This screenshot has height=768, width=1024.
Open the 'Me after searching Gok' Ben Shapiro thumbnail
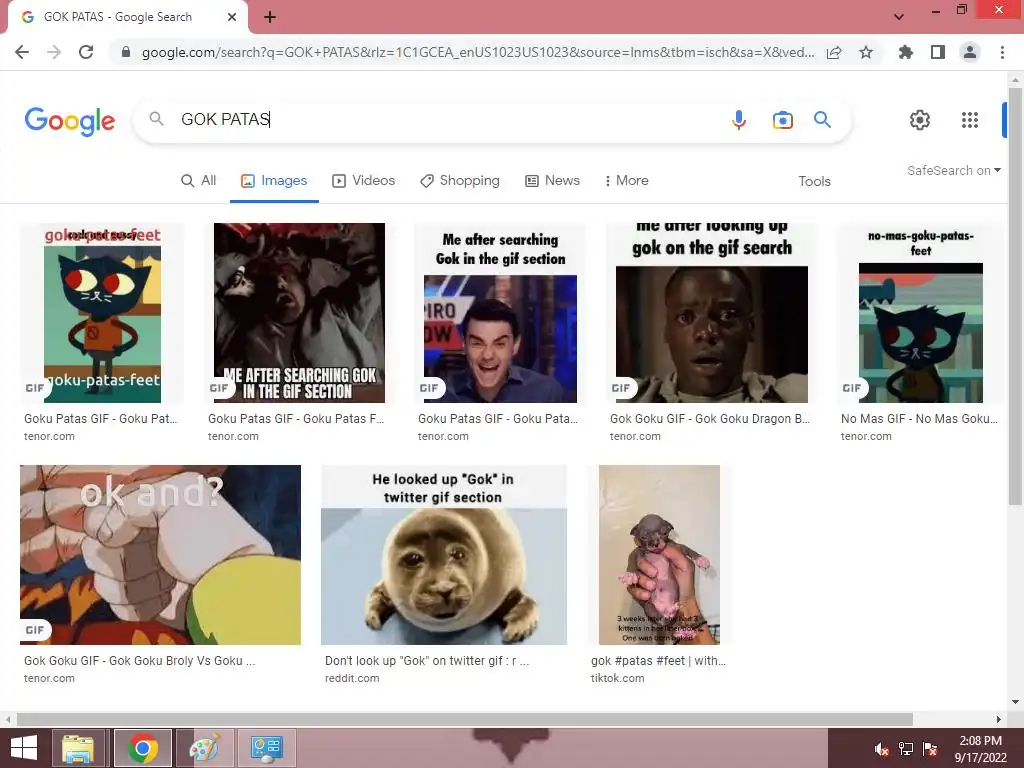point(500,313)
